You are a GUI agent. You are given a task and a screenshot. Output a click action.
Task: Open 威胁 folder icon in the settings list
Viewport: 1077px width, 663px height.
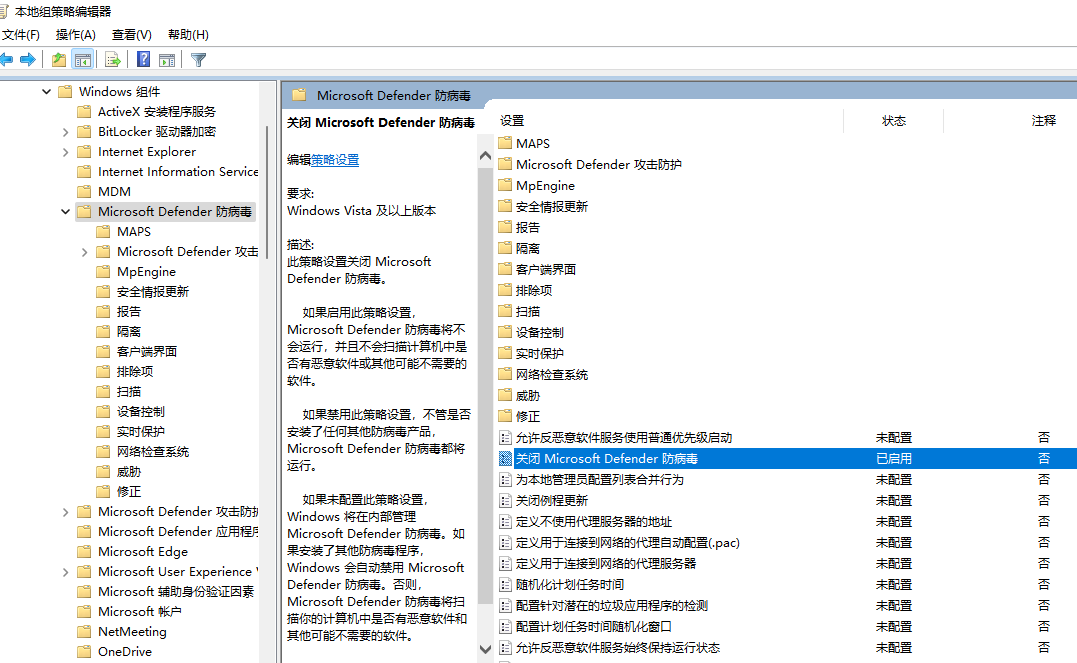[x=505, y=395]
